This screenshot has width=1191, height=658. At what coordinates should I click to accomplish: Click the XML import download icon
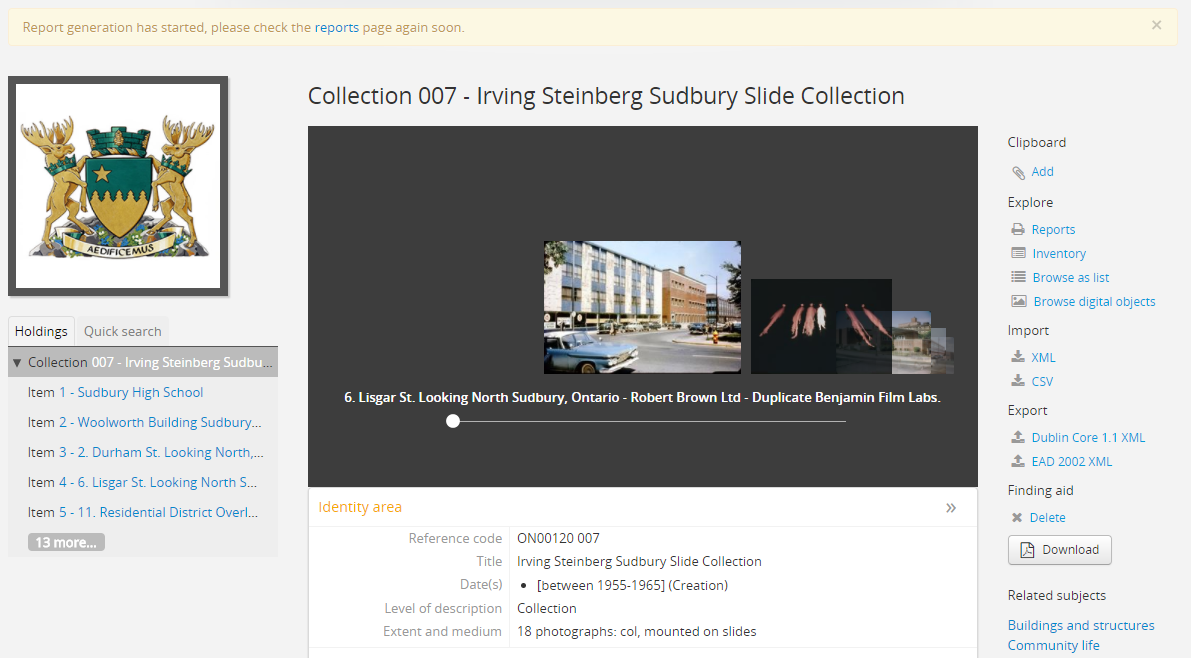(x=1018, y=358)
